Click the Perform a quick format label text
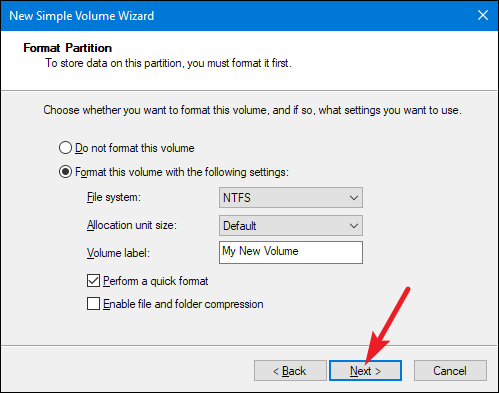 (x=156, y=281)
